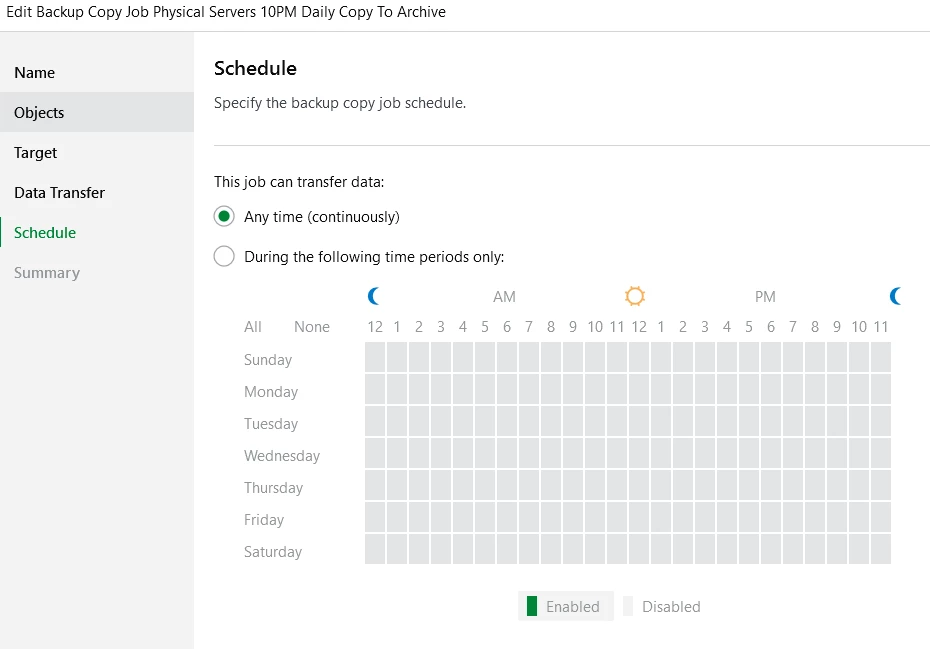
Task: Click the green Enabled legend swatch
Action: (532, 606)
